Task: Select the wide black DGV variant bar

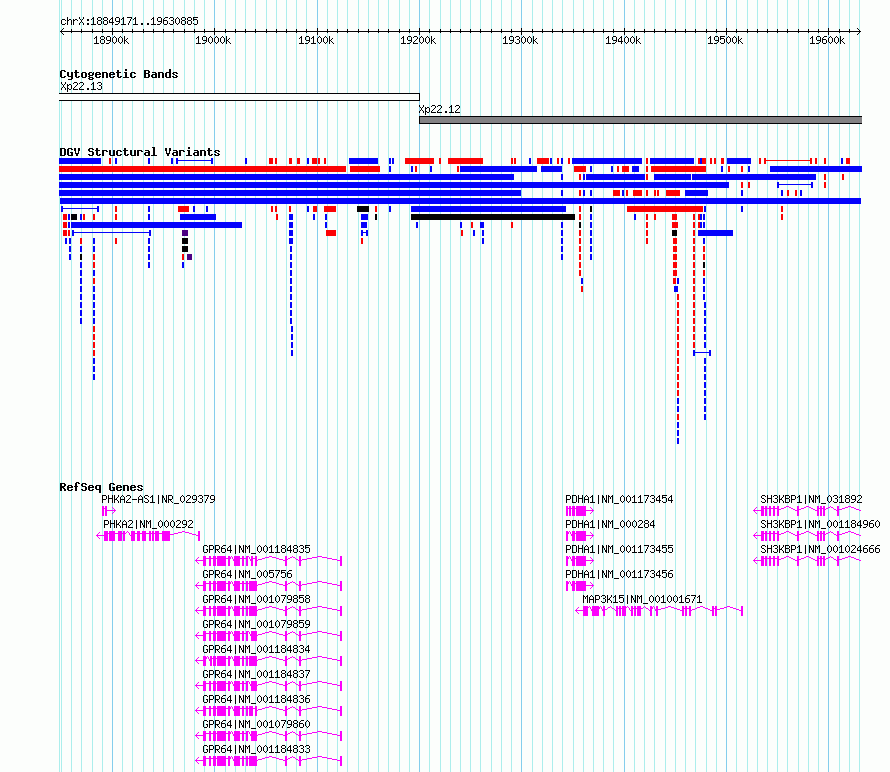Action: coord(493,217)
